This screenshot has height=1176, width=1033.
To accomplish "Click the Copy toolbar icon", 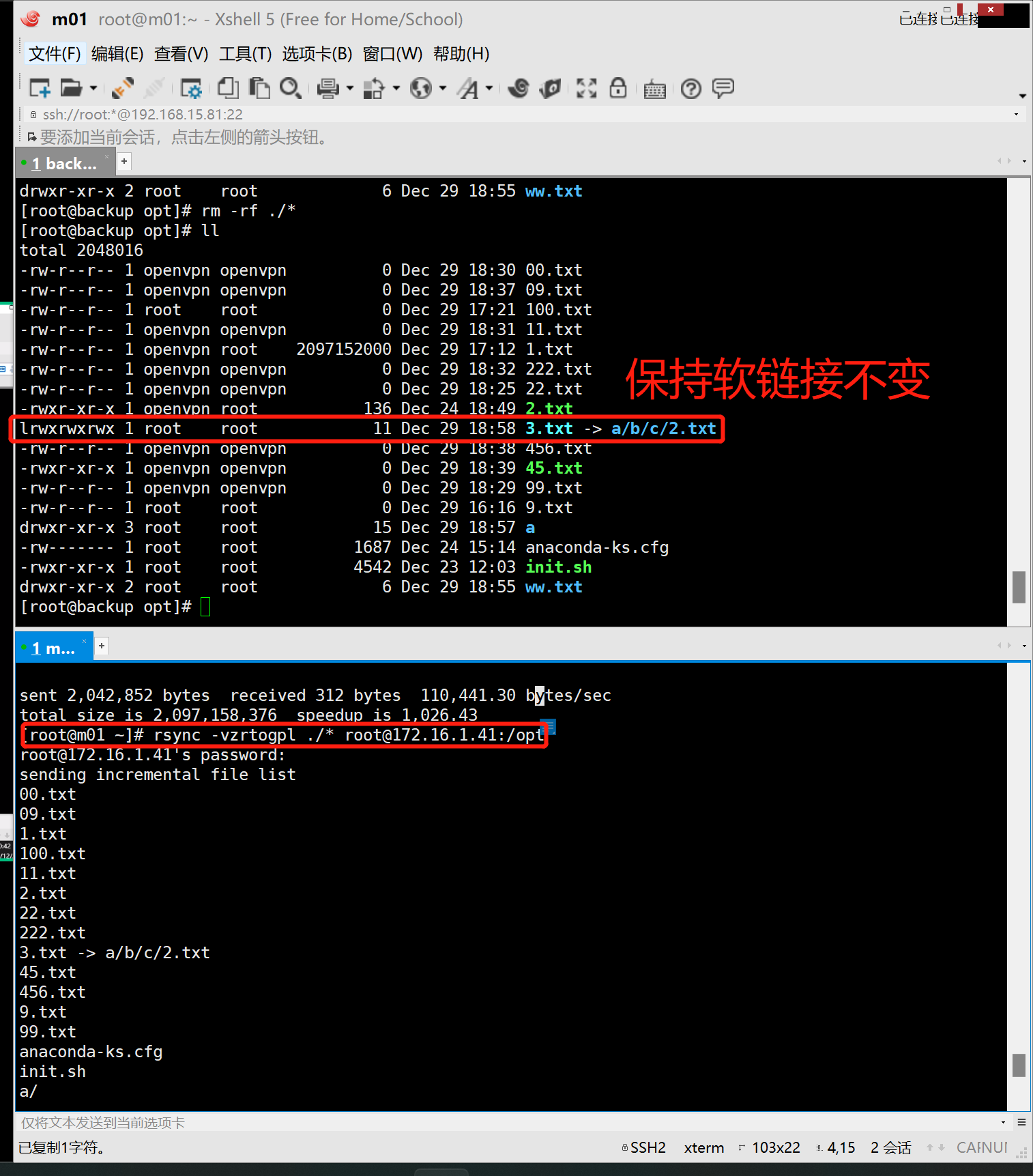I will (x=228, y=88).
